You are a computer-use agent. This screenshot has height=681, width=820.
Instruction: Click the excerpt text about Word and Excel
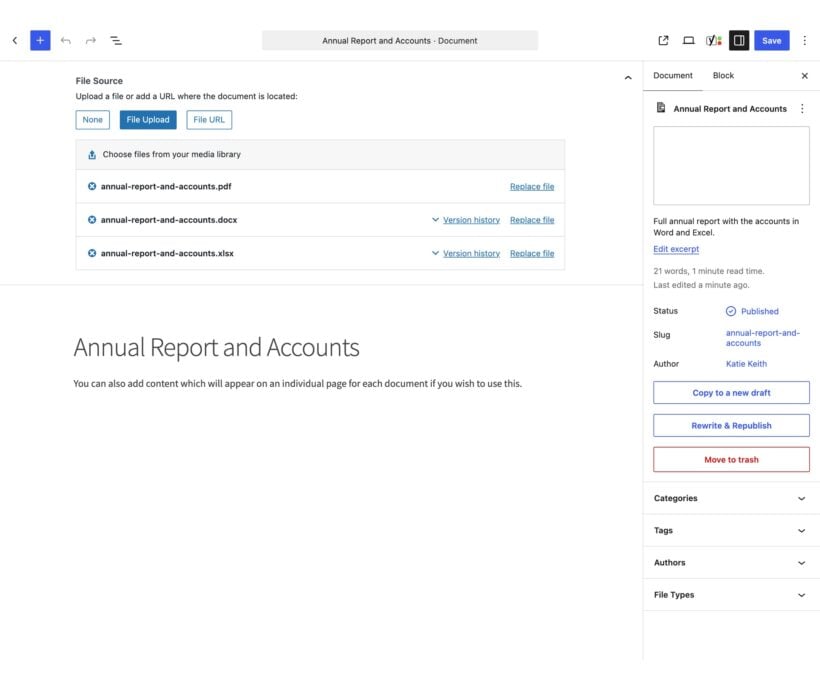click(726, 227)
